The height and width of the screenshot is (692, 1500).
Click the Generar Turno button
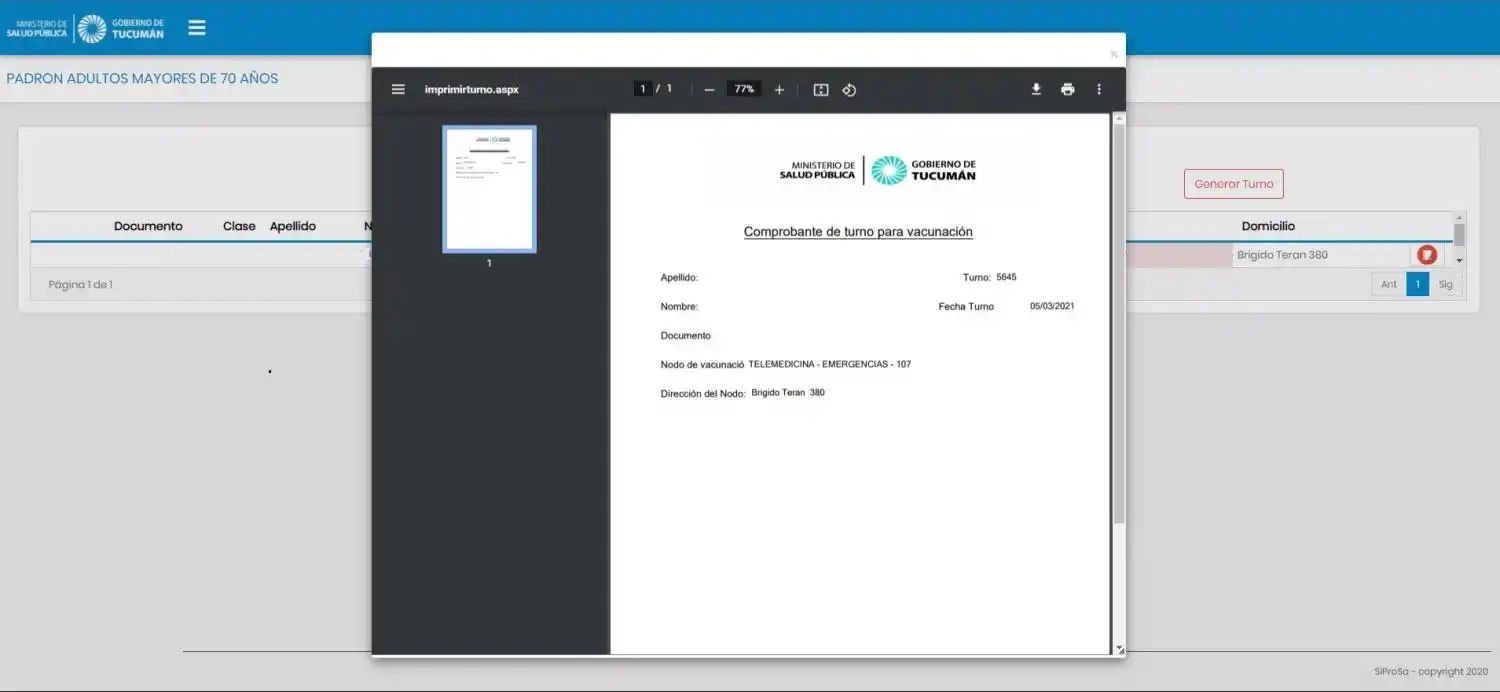pos(1233,184)
